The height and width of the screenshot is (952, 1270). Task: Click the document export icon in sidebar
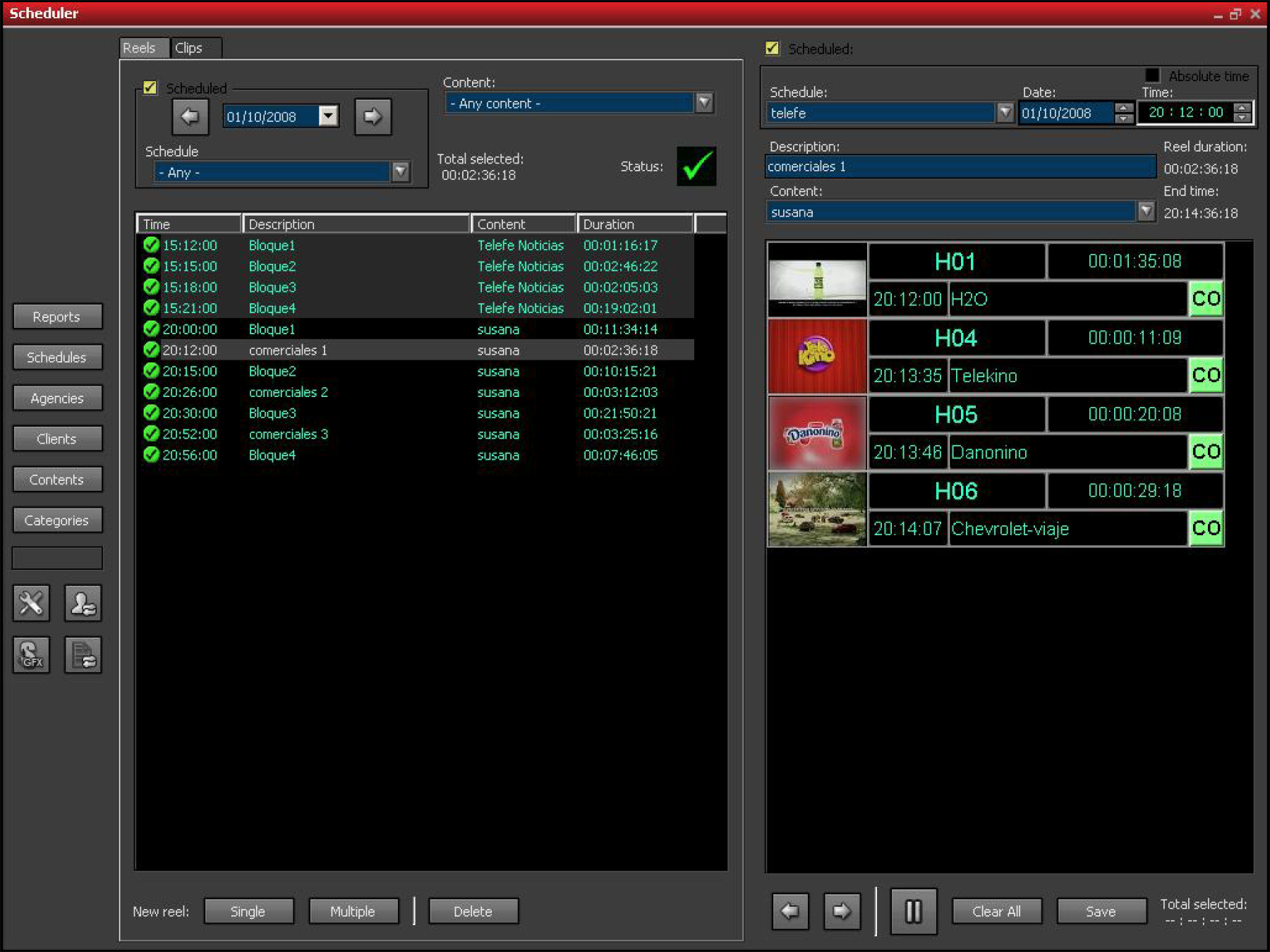(83, 655)
